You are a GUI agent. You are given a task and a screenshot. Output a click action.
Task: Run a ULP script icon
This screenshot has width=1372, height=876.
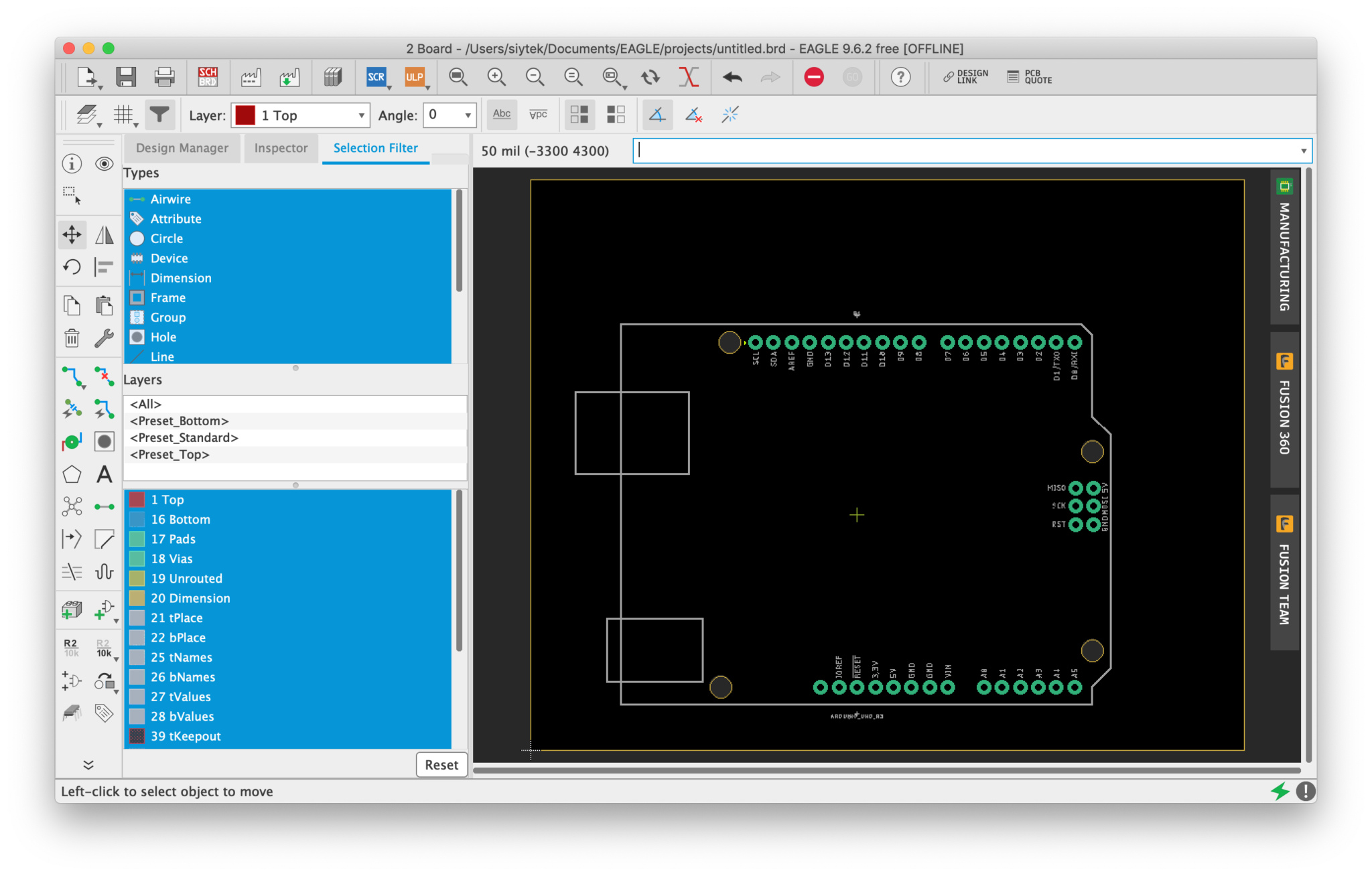(414, 77)
